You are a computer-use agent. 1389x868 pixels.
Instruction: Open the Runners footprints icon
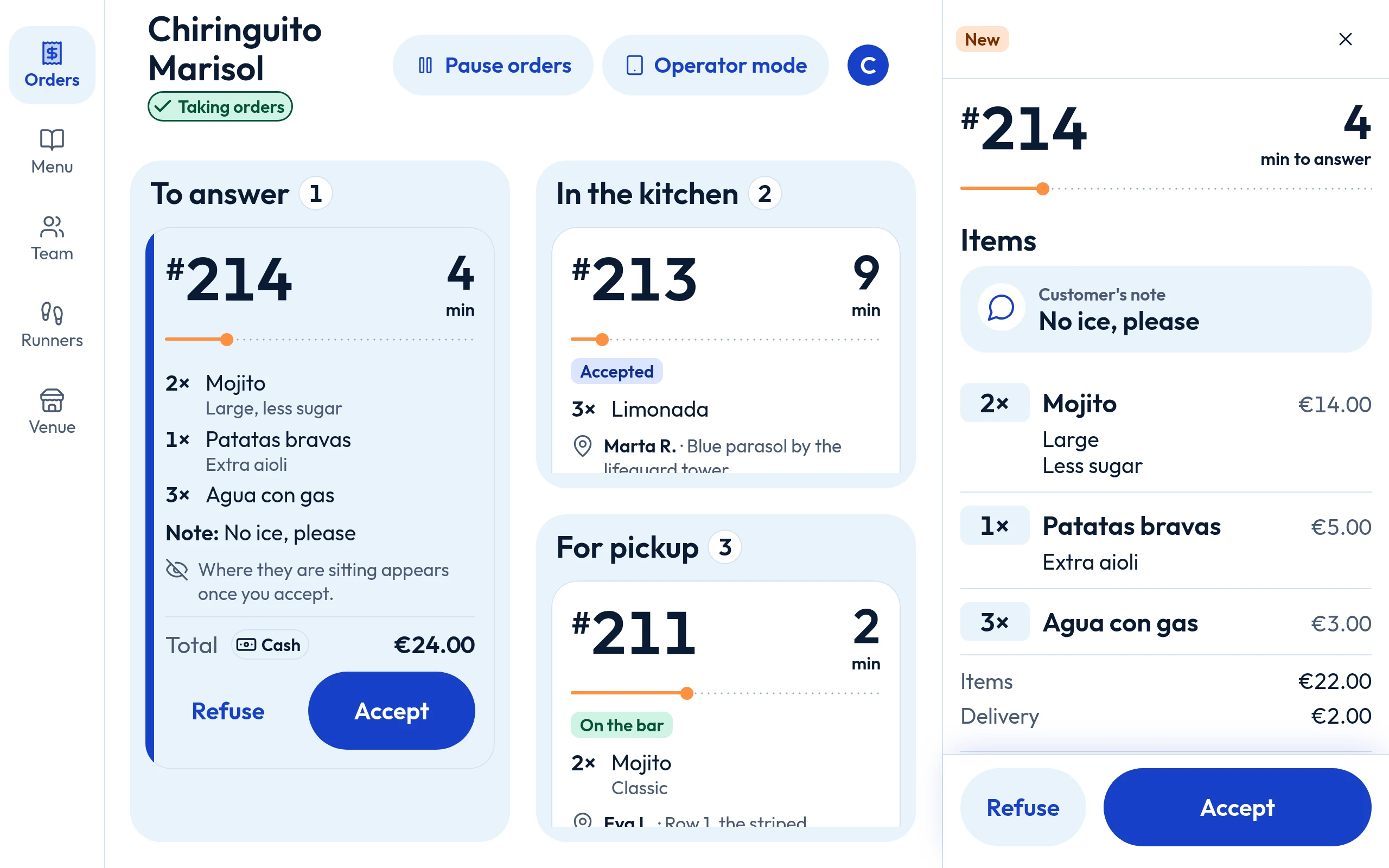(x=52, y=314)
